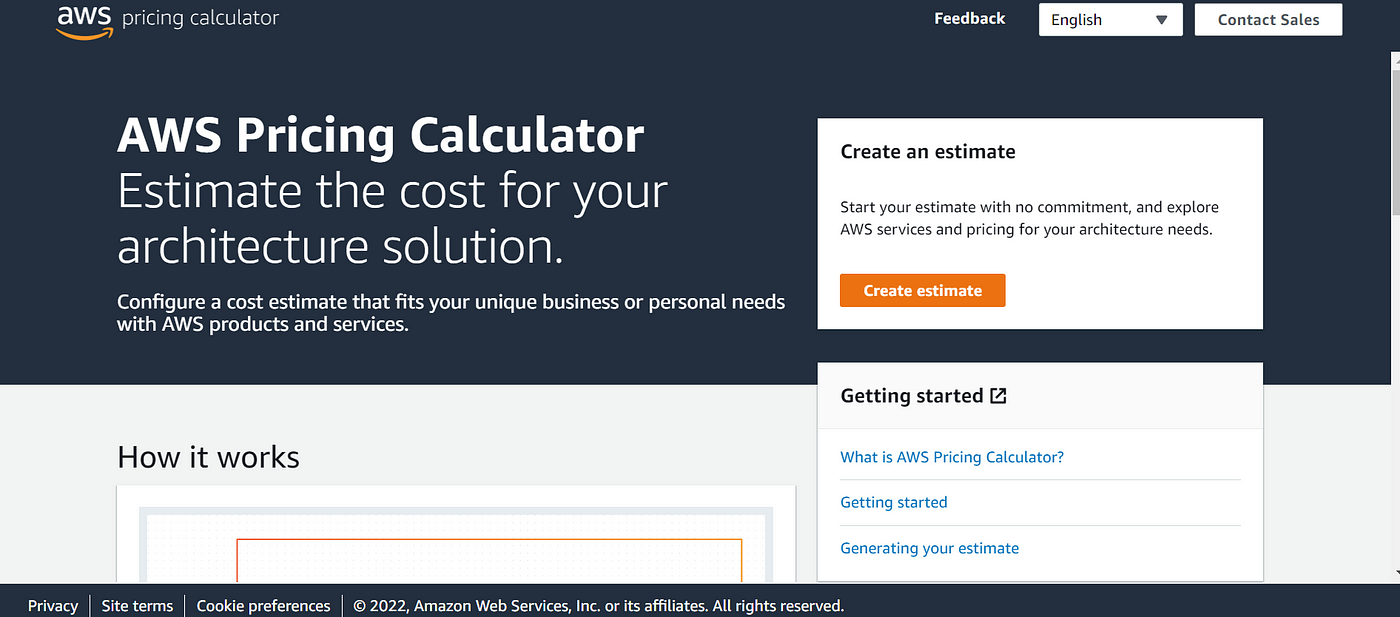The height and width of the screenshot is (617, 1400).
Task: Click the How it works section heading
Action: click(208, 457)
